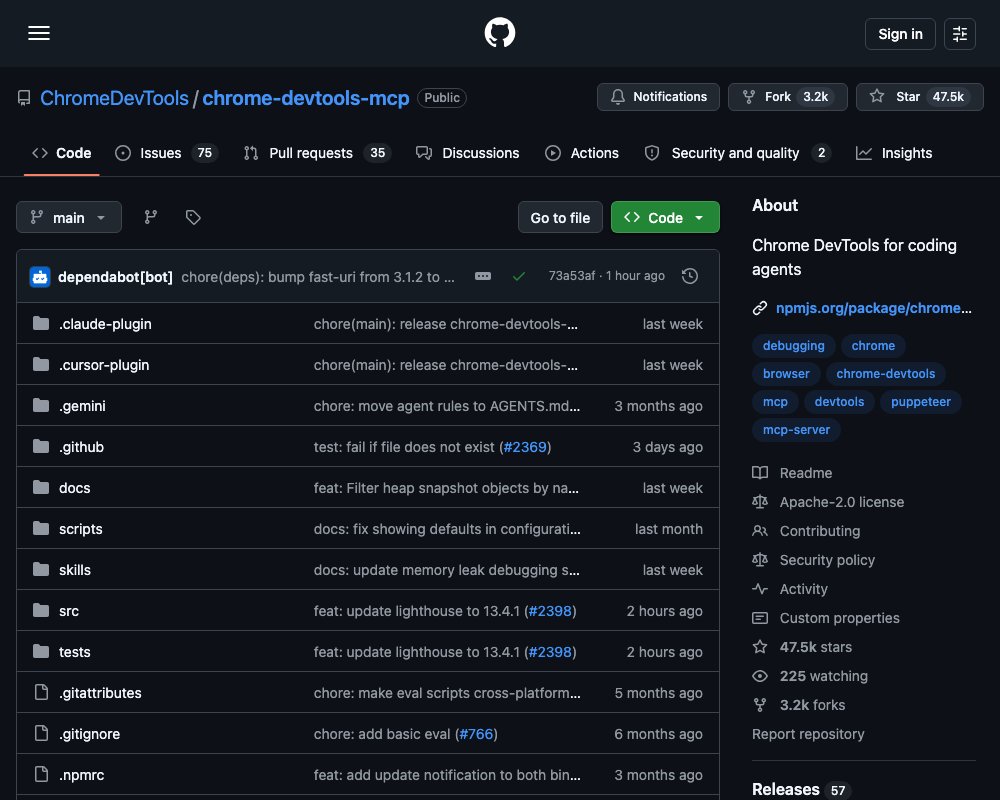Select the chrome-devtools topic tag
This screenshot has height=800, width=1000.
(886, 374)
